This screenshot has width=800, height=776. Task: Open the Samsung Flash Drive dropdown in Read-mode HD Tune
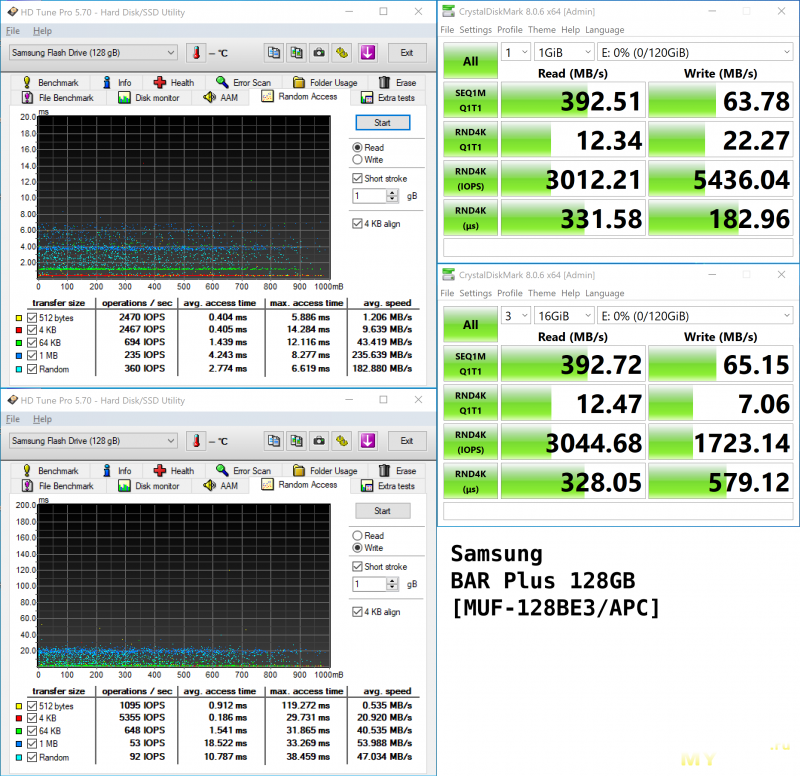(x=93, y=53)
